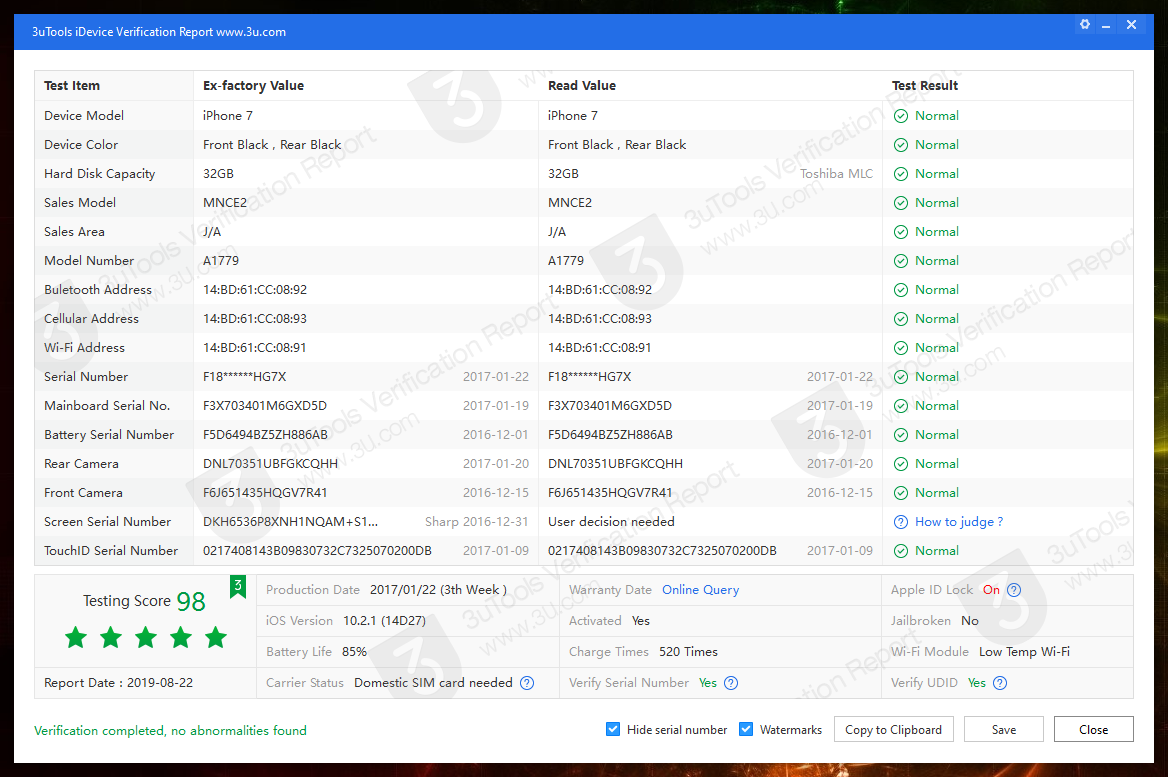
Task: Click the help icon next to Carrier Status
Action: pos(527,683)
